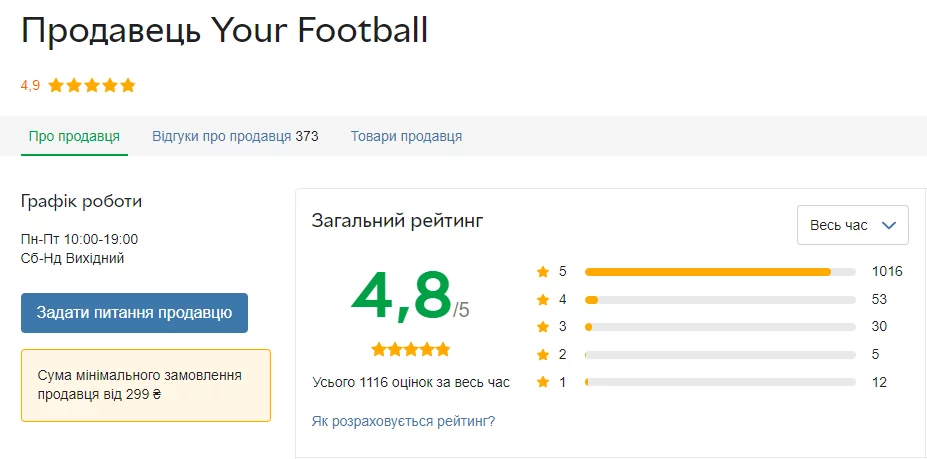Click the five stars under 4,8 rating
The image size is (927, 459).
[410, 349]
